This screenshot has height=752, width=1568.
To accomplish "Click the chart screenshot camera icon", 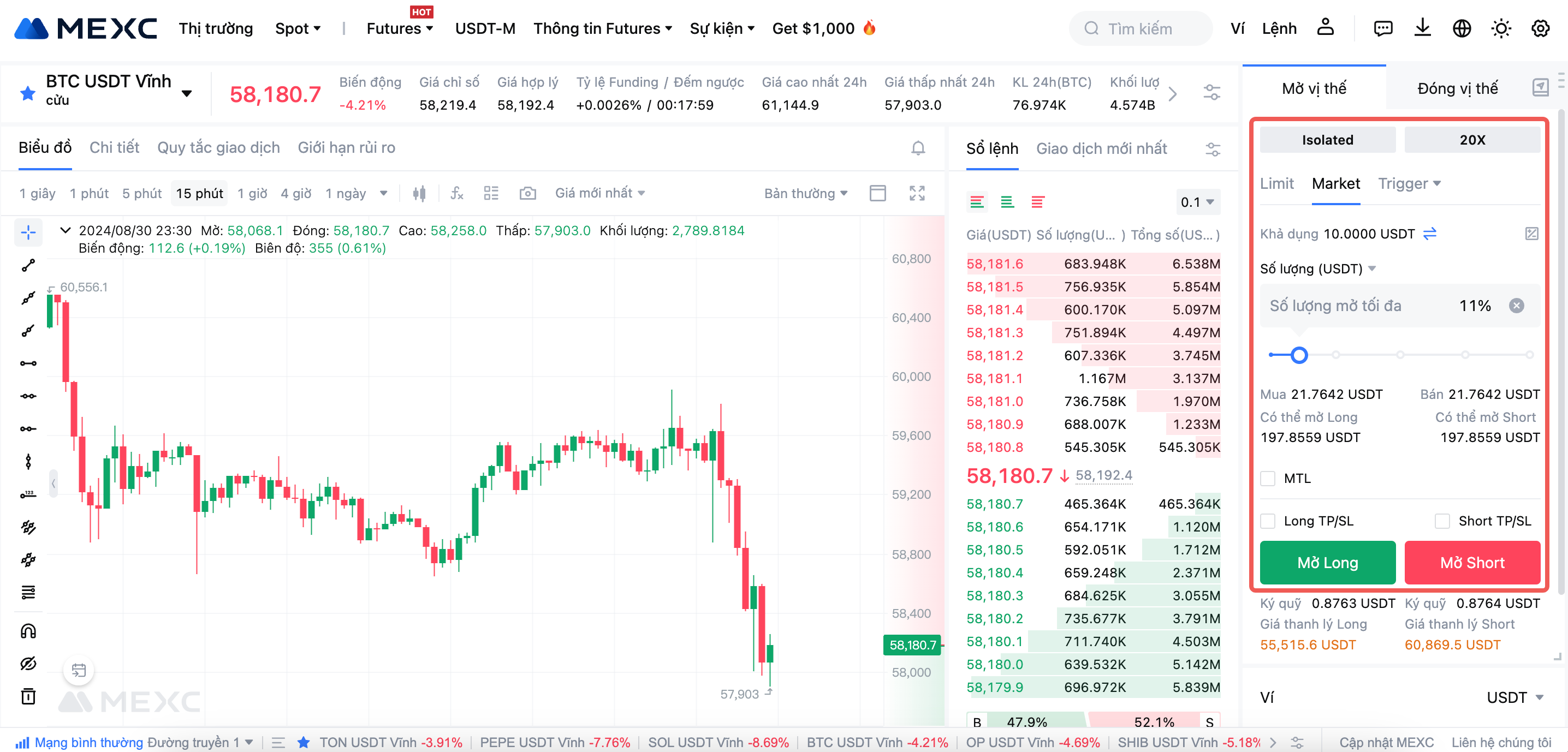I will pos(528,194).
